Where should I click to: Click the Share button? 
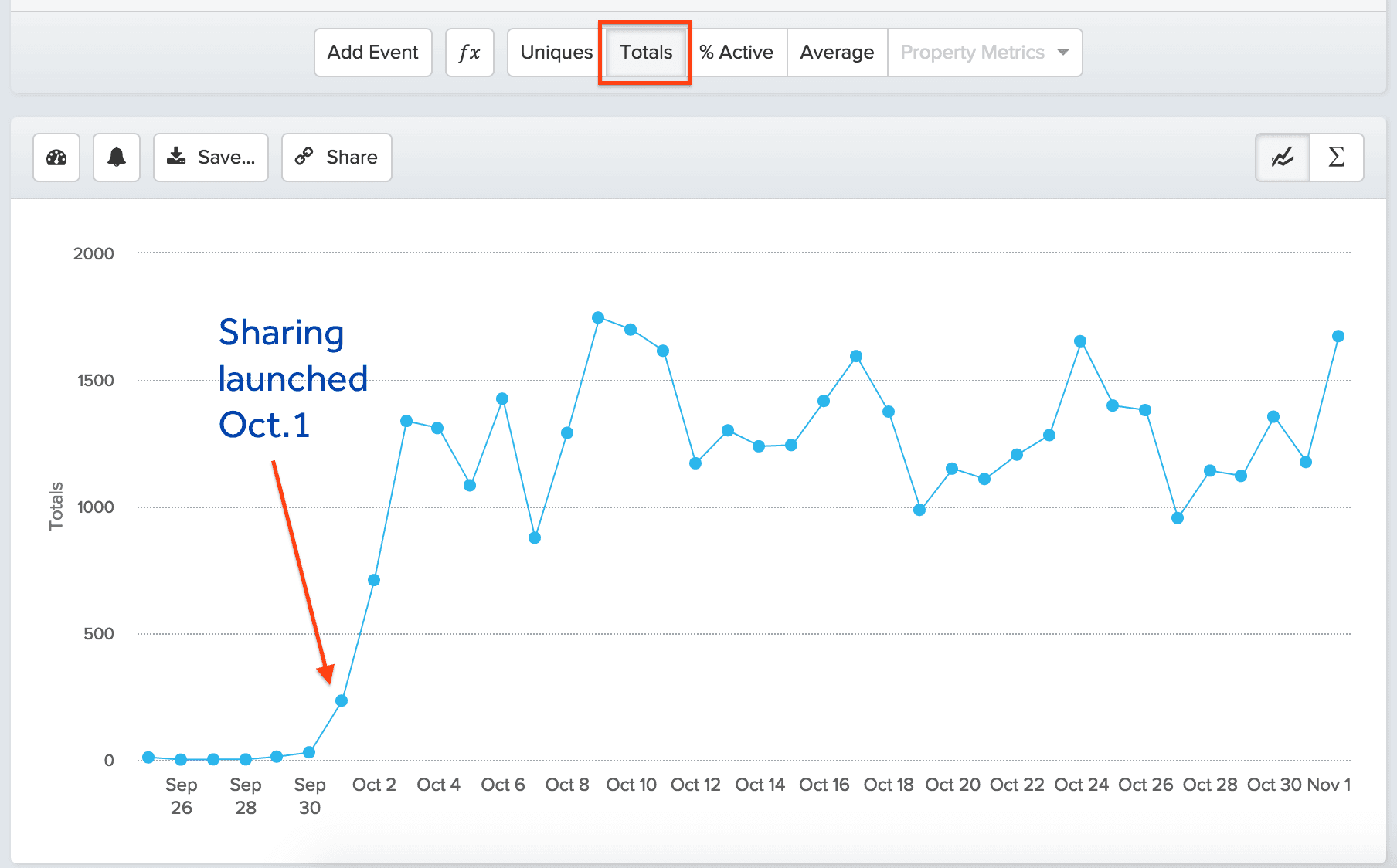coord(336,157)
